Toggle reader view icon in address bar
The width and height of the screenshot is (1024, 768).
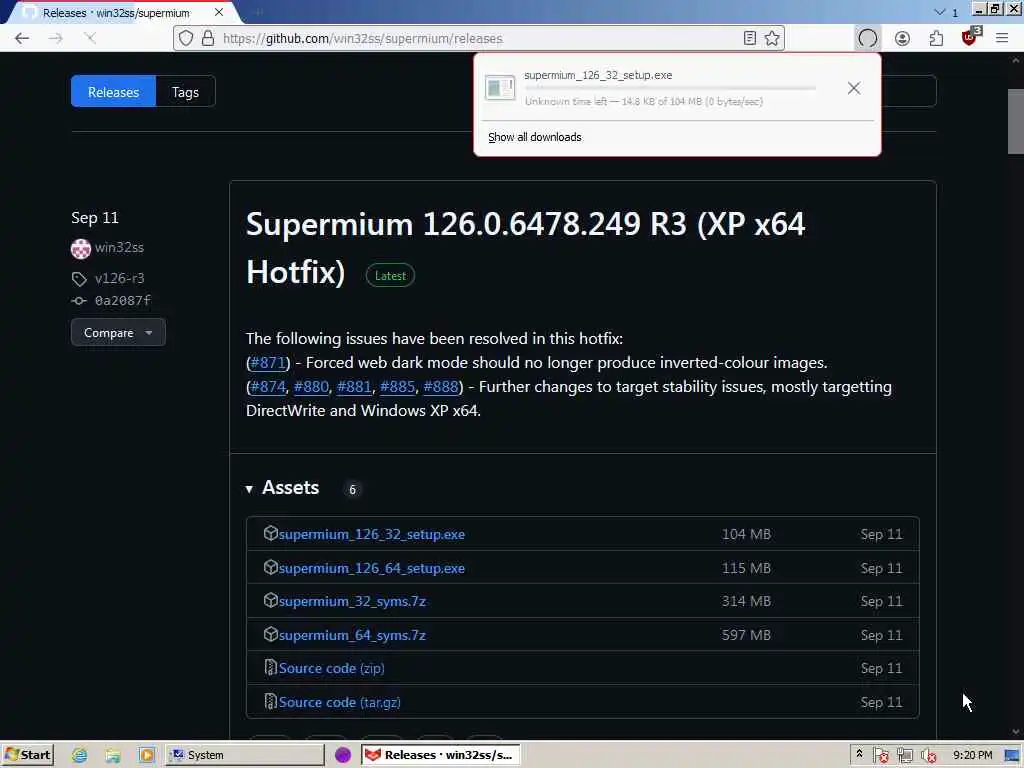(x=750, y=39)
